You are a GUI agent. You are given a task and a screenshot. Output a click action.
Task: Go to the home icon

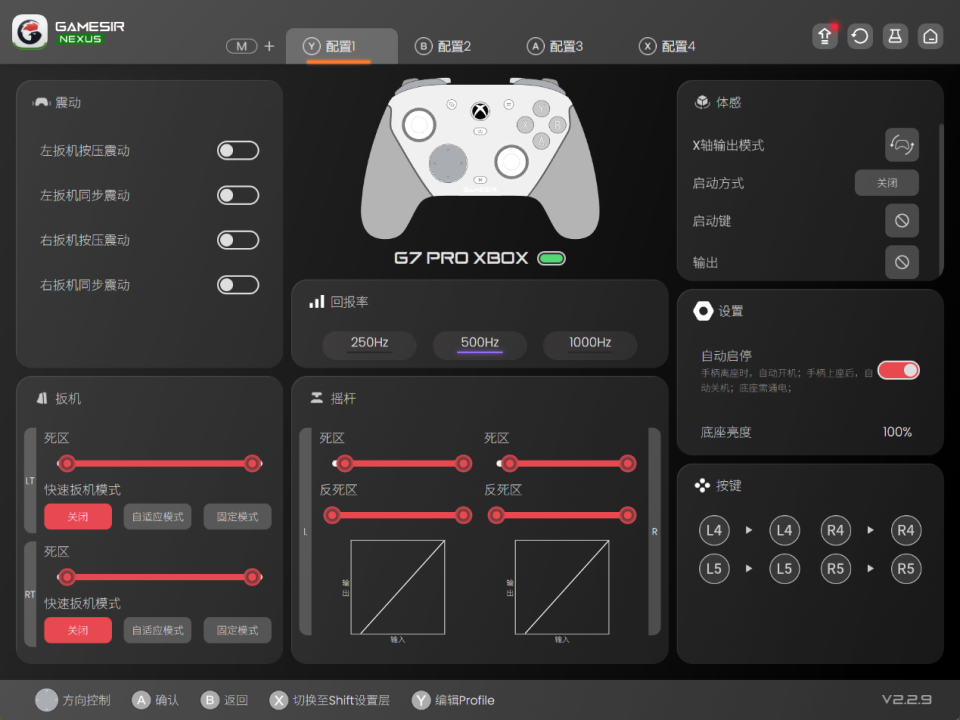[930, 36]
